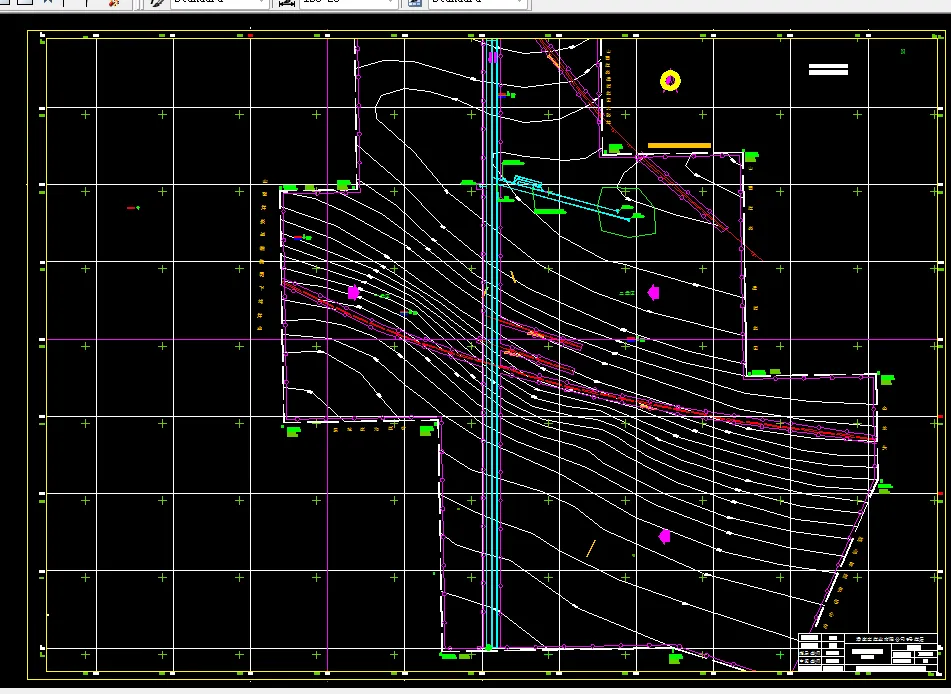Select the long orange diagonal line near lower arrow

click(x=591, y=548)
